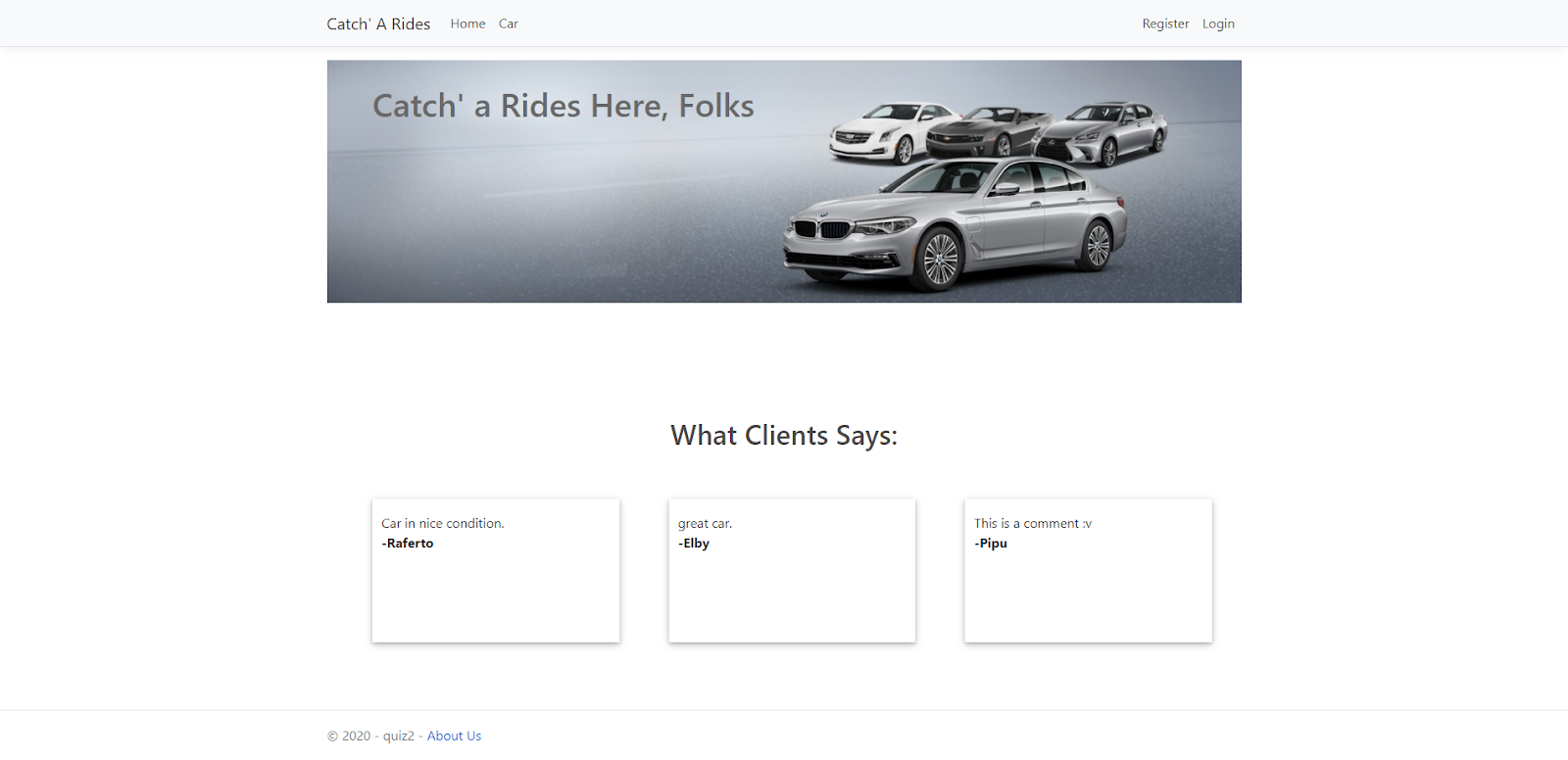Select the 'This is a comment :v' text
This screenshot has width=1568, height=760.
point(1033,523)
